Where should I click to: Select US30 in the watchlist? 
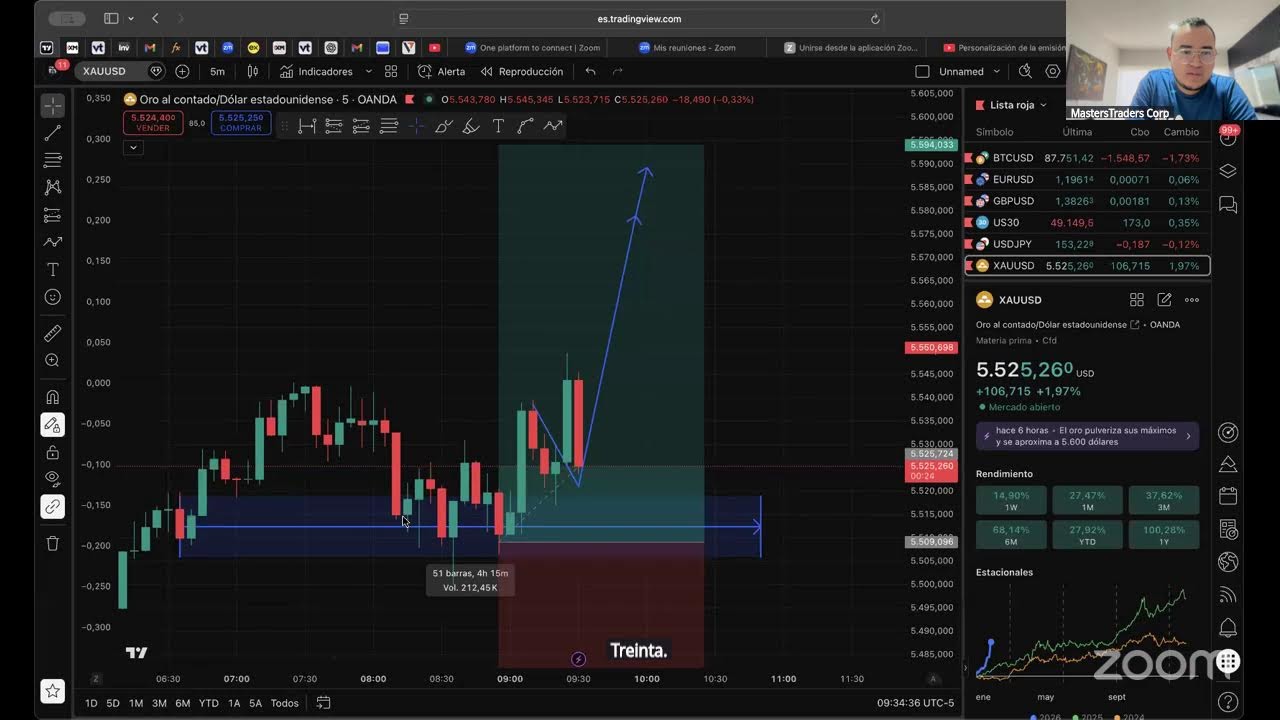1087,222
